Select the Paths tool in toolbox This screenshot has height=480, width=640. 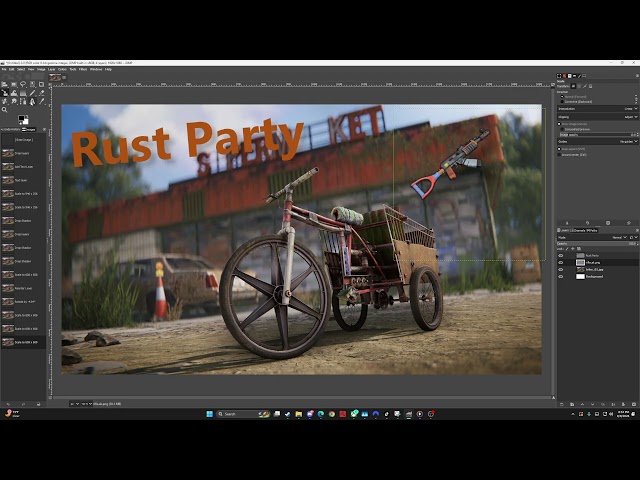[x=23, y=101]
